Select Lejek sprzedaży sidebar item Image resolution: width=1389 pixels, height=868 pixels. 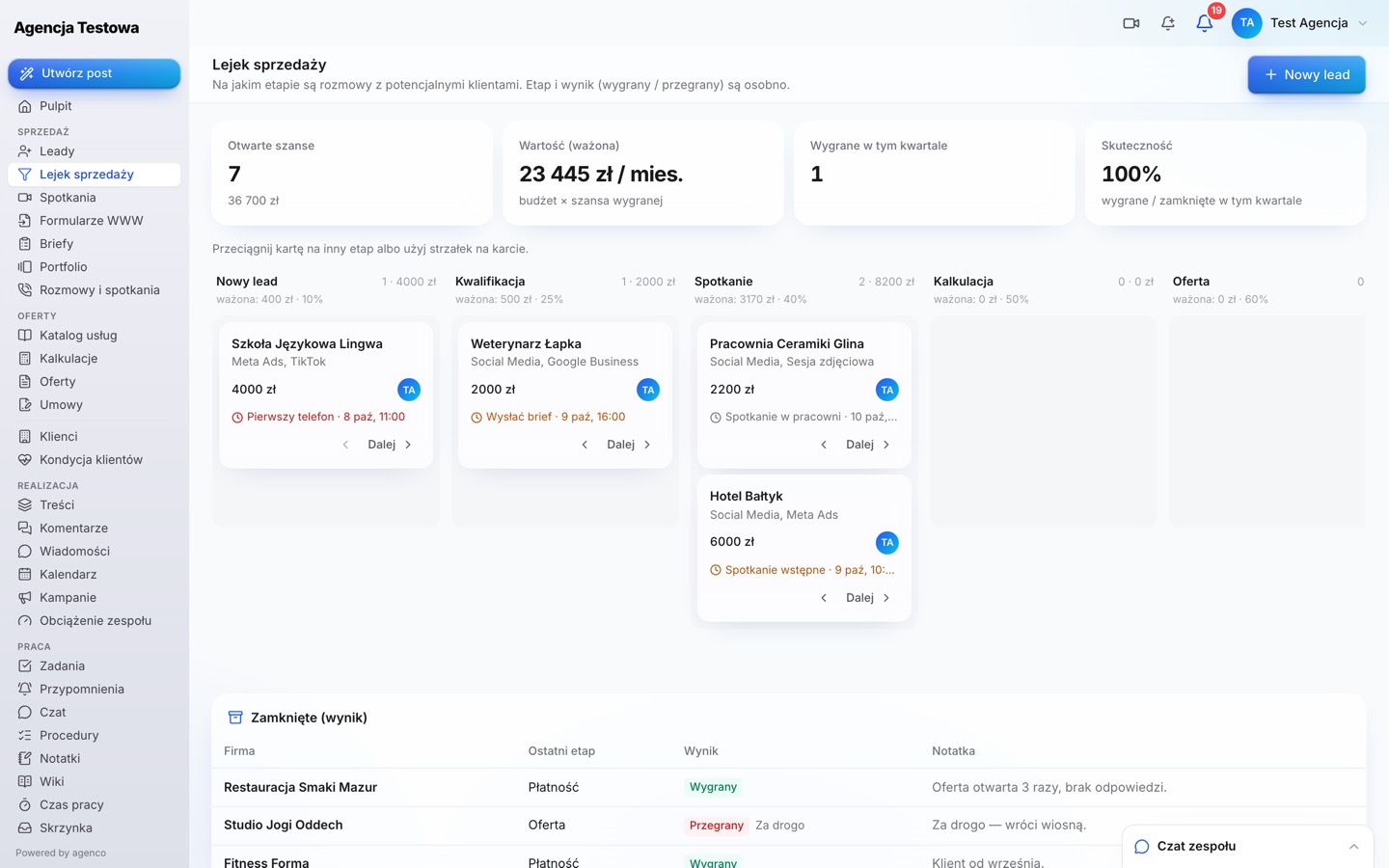(x=95, y=175)
